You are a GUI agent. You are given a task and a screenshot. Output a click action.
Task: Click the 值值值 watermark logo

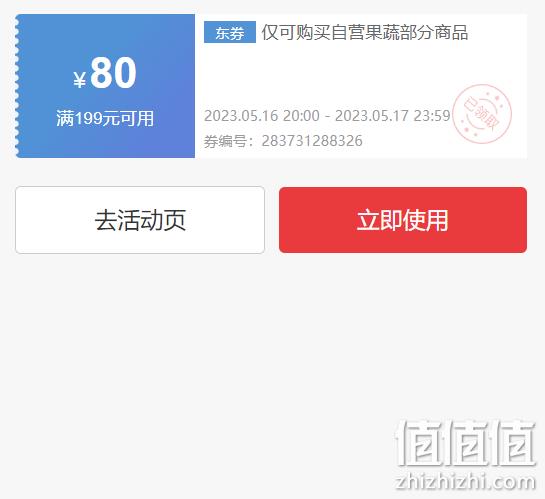coord(465,443)
